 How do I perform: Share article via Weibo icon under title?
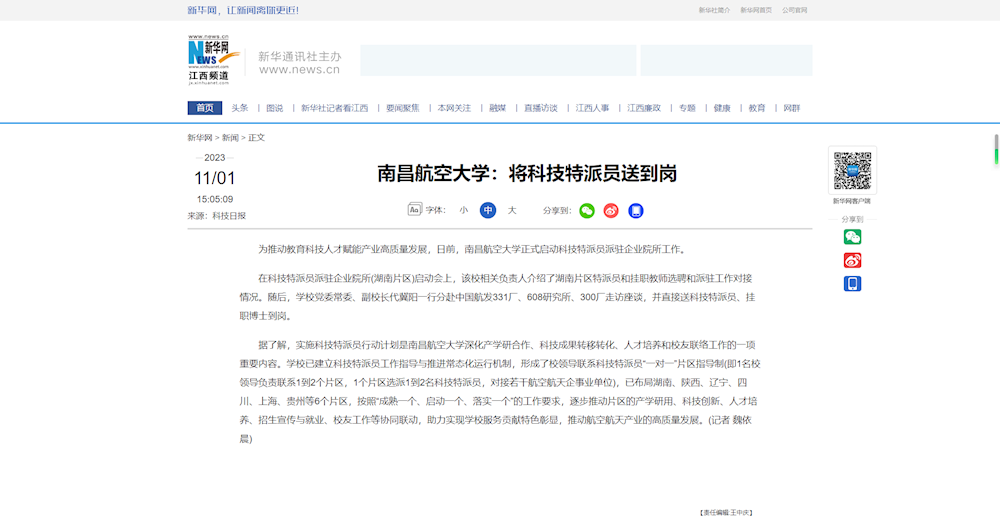(x=611, y=211)
